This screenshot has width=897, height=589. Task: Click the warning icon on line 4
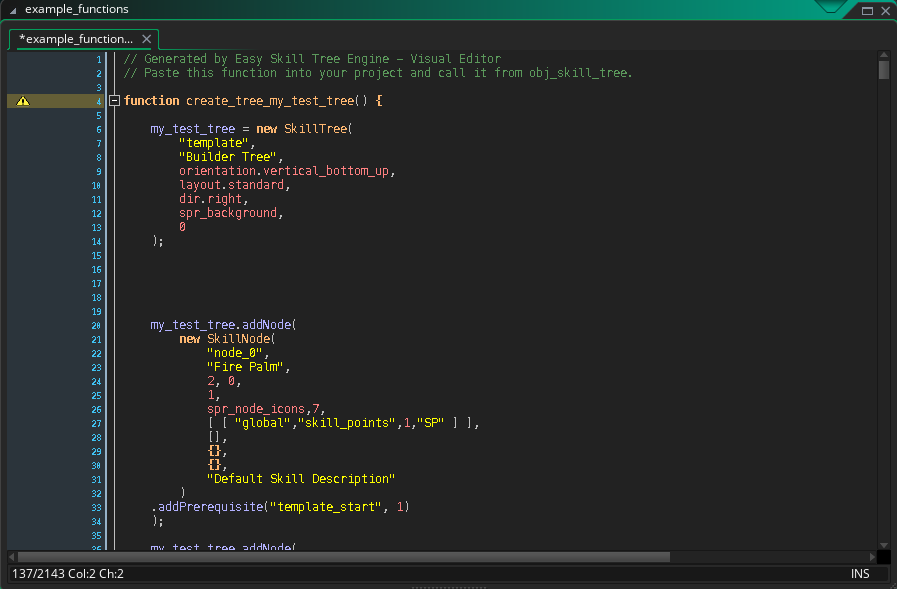pyautogui.click(x=23, y=101)
